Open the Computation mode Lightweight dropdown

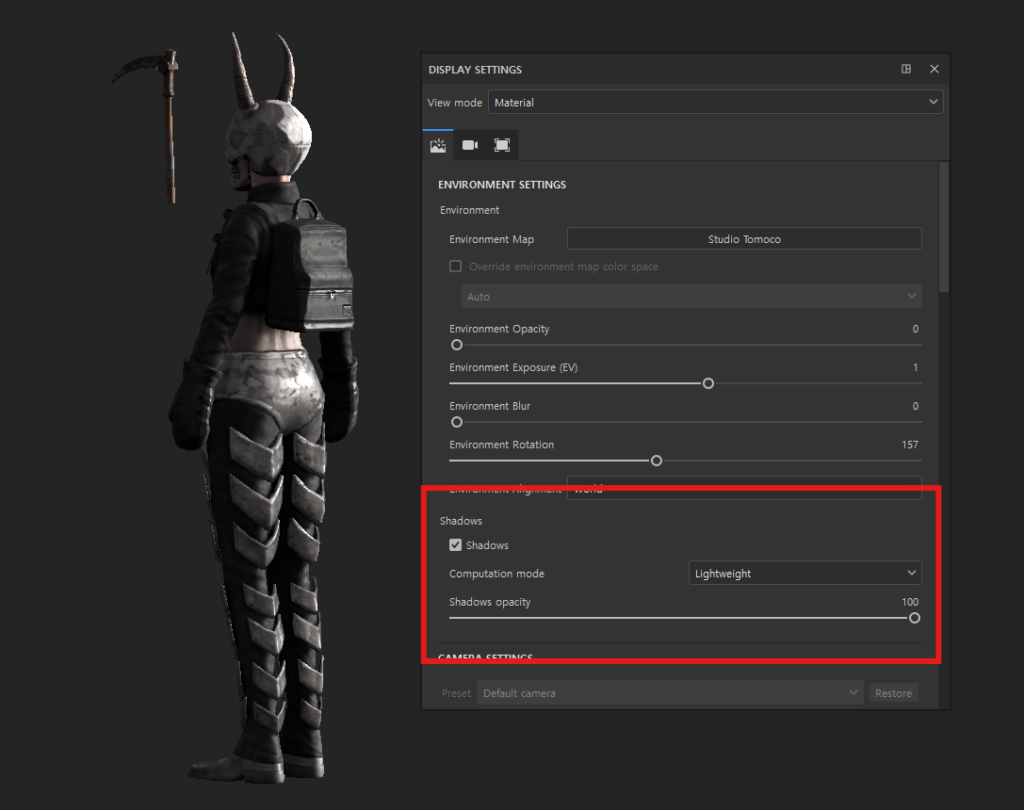click(805, 573)
